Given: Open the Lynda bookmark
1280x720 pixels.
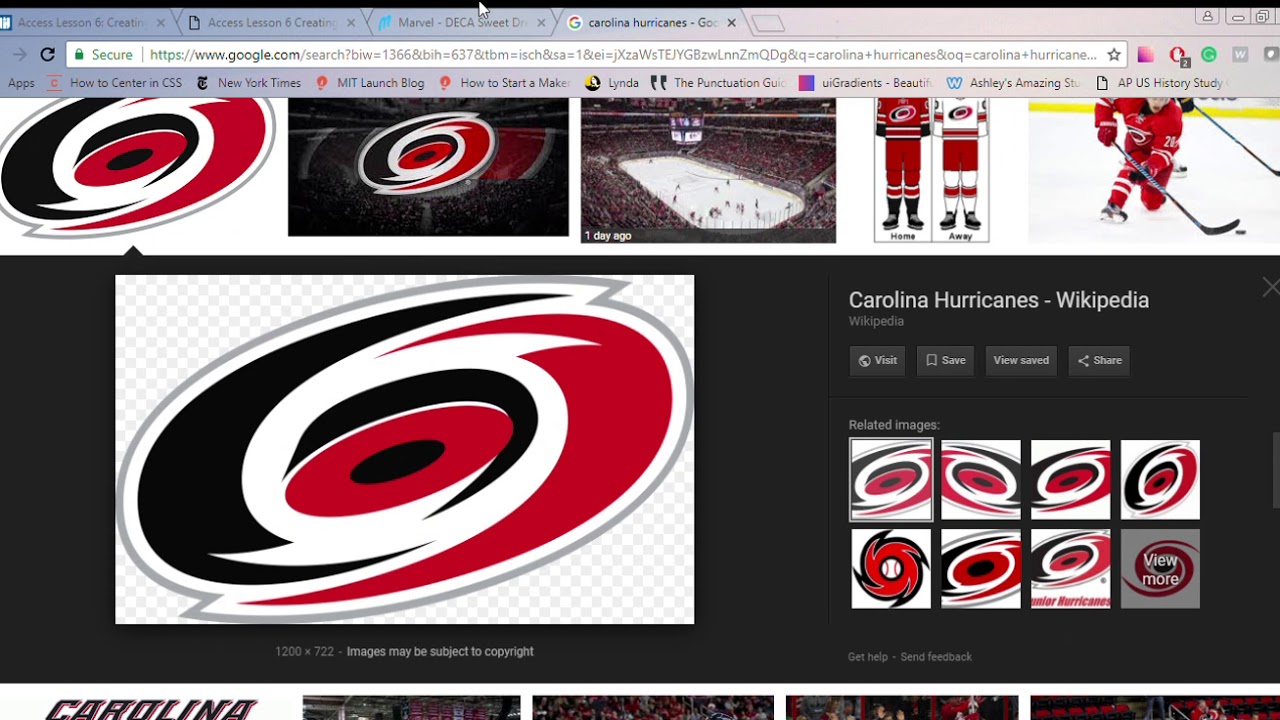Looking at the screenshot, I should (612, 83).
